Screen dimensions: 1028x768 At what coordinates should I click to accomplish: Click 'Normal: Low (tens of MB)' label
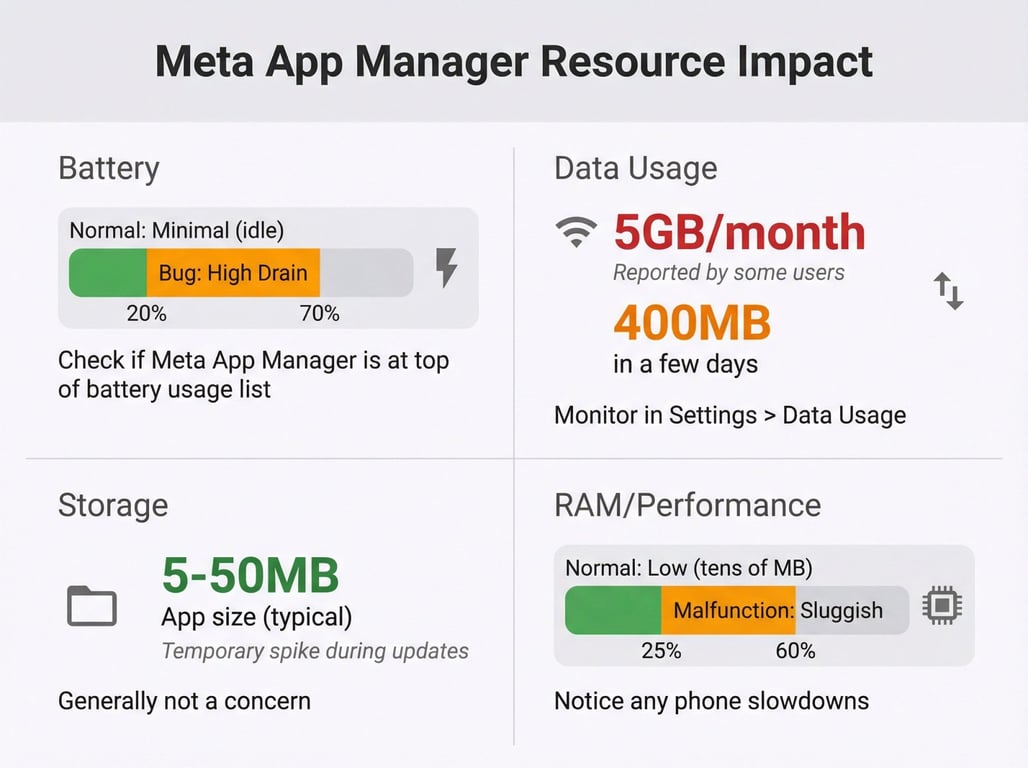[689, 568]
